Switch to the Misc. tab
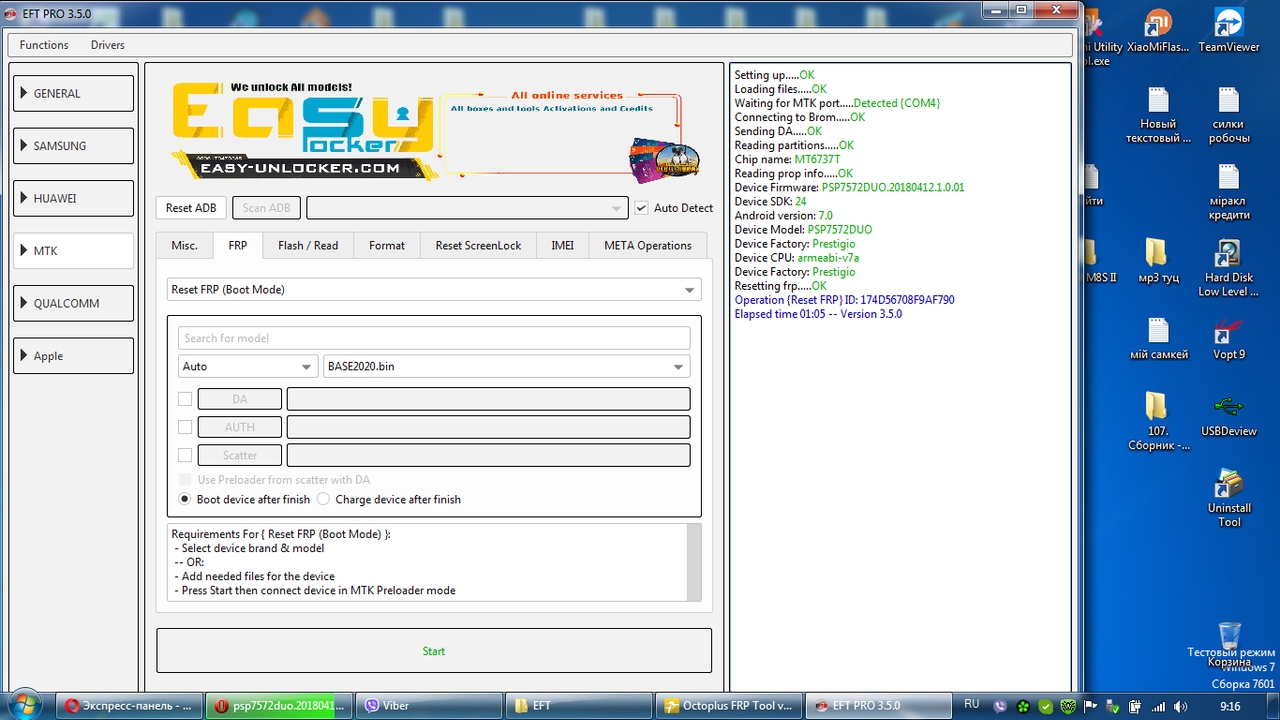This screenshot has height=720, width=1280. point(184,245)
